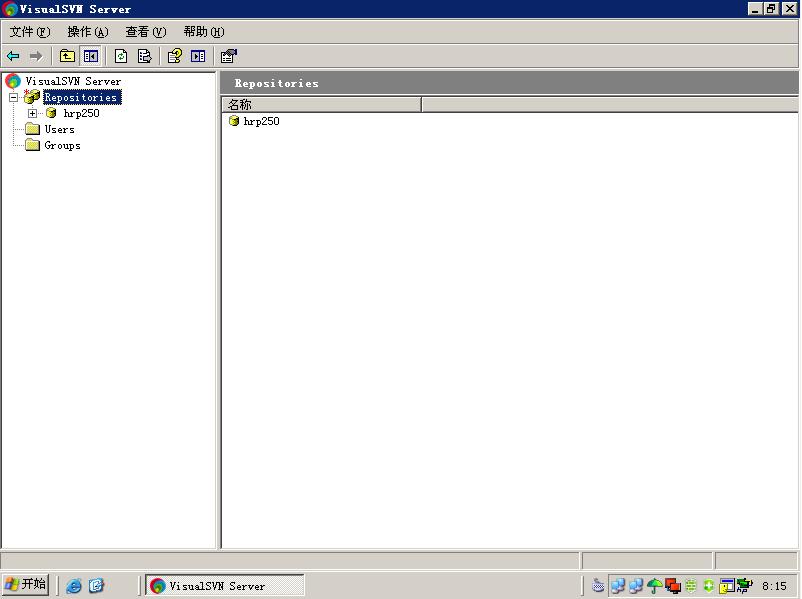Click the VisualSVN title bar app icon
802x599 pixels.
9,9
